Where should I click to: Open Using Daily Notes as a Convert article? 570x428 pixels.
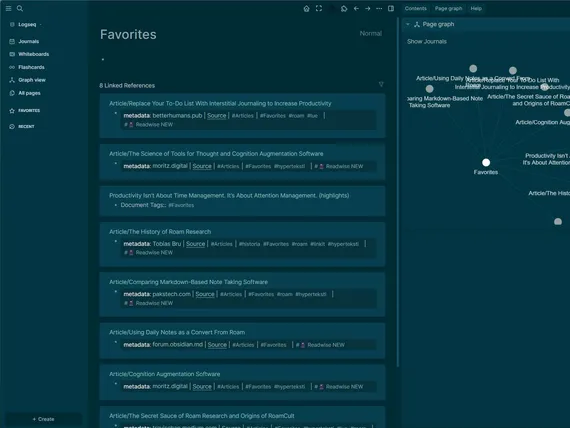click(177, 332)
